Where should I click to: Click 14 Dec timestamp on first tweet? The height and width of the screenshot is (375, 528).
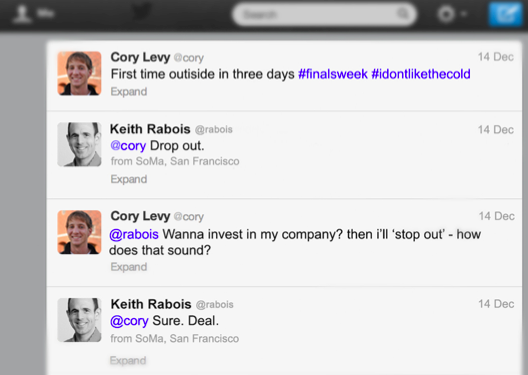pyautogui.click(x=496, y=57)
